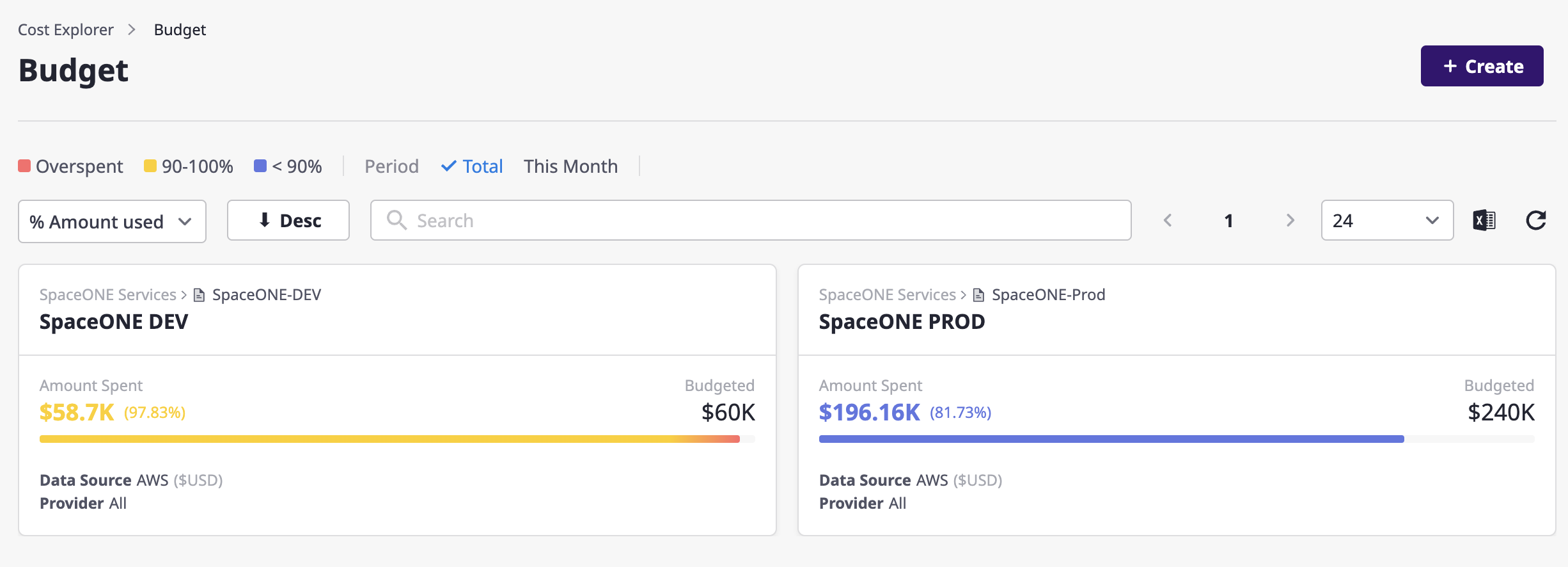Click the Budget page heading
The image size is (1568, 567).
pyautogui.click(x=74, y=70)
